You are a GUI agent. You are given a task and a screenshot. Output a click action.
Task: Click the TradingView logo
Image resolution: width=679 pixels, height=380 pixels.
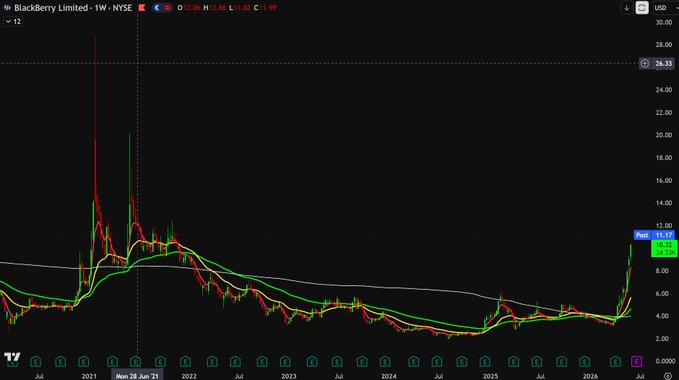tap(12, 357)
